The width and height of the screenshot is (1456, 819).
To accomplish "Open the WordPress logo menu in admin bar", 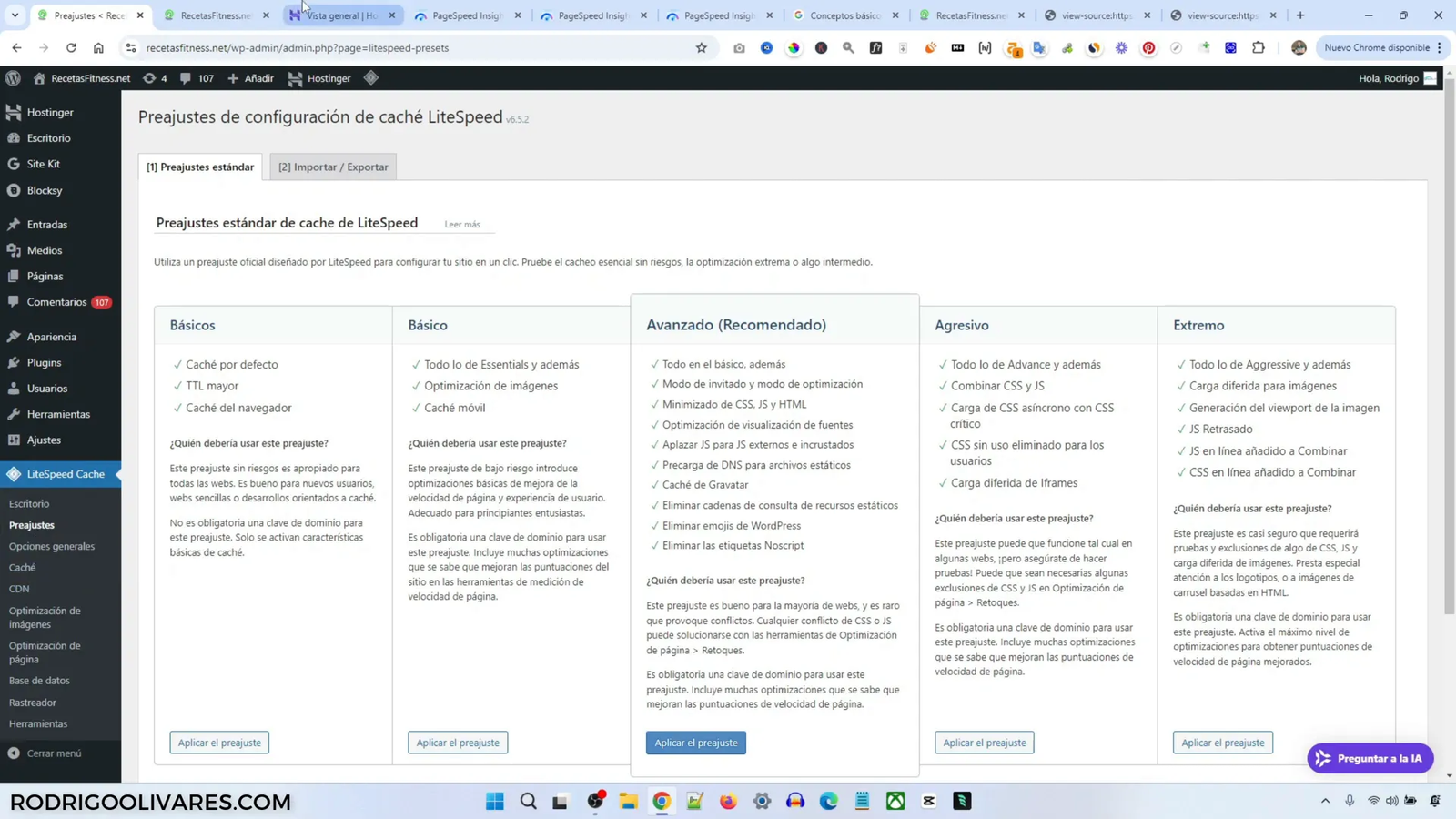I will click(x=12, y=78).
